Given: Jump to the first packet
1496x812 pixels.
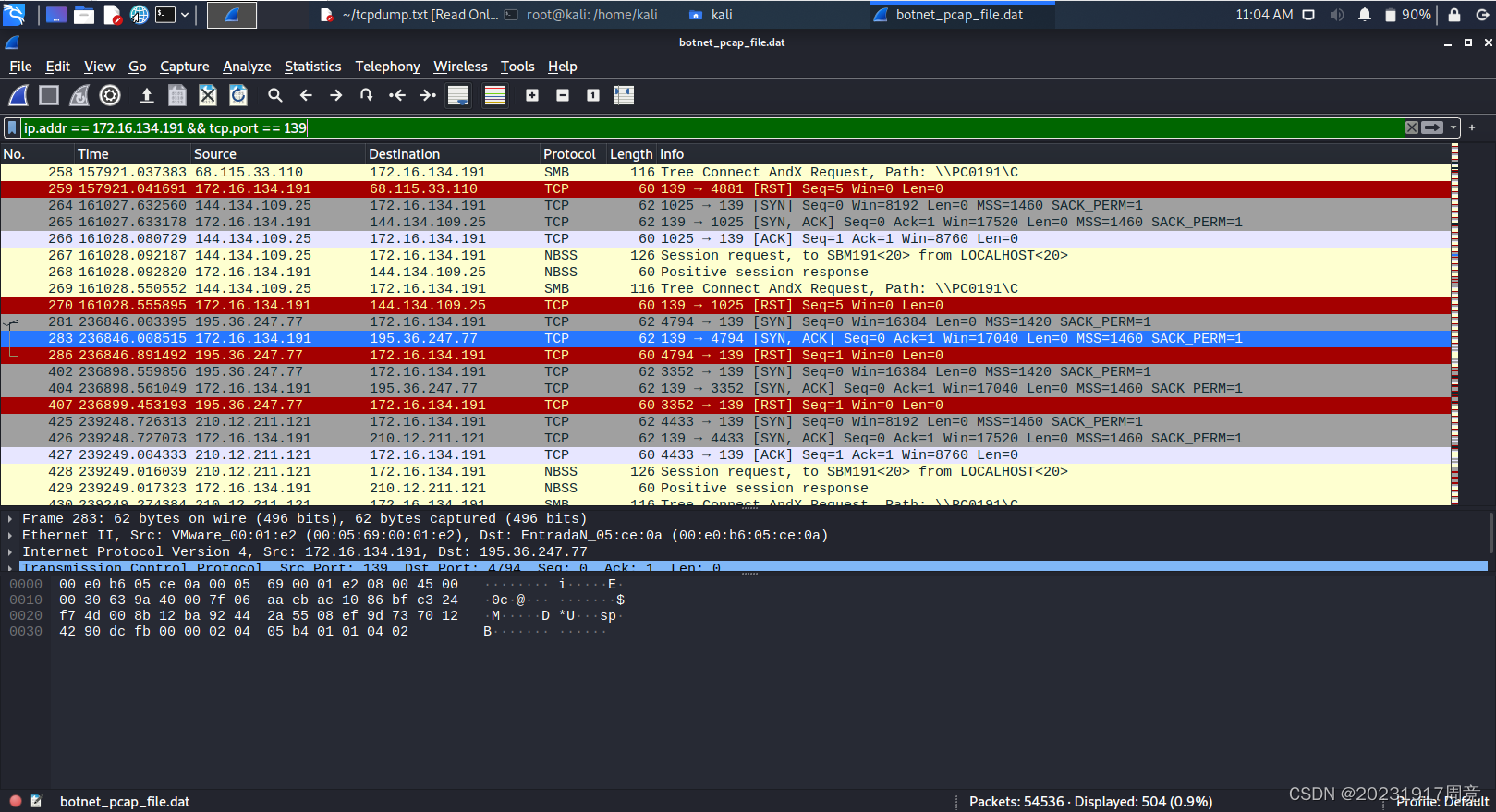Looking at the screenshot, I should (397, 95).
